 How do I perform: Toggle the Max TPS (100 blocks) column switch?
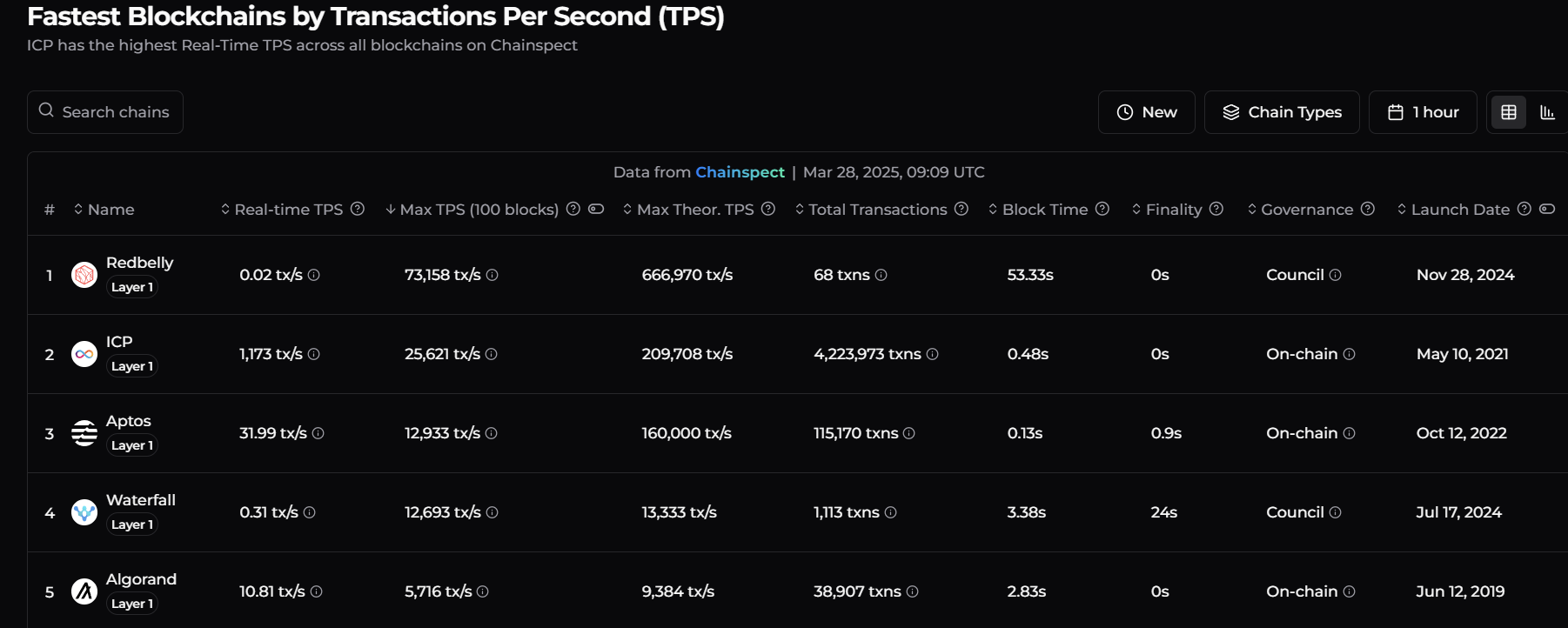click(x=596, y=209)
